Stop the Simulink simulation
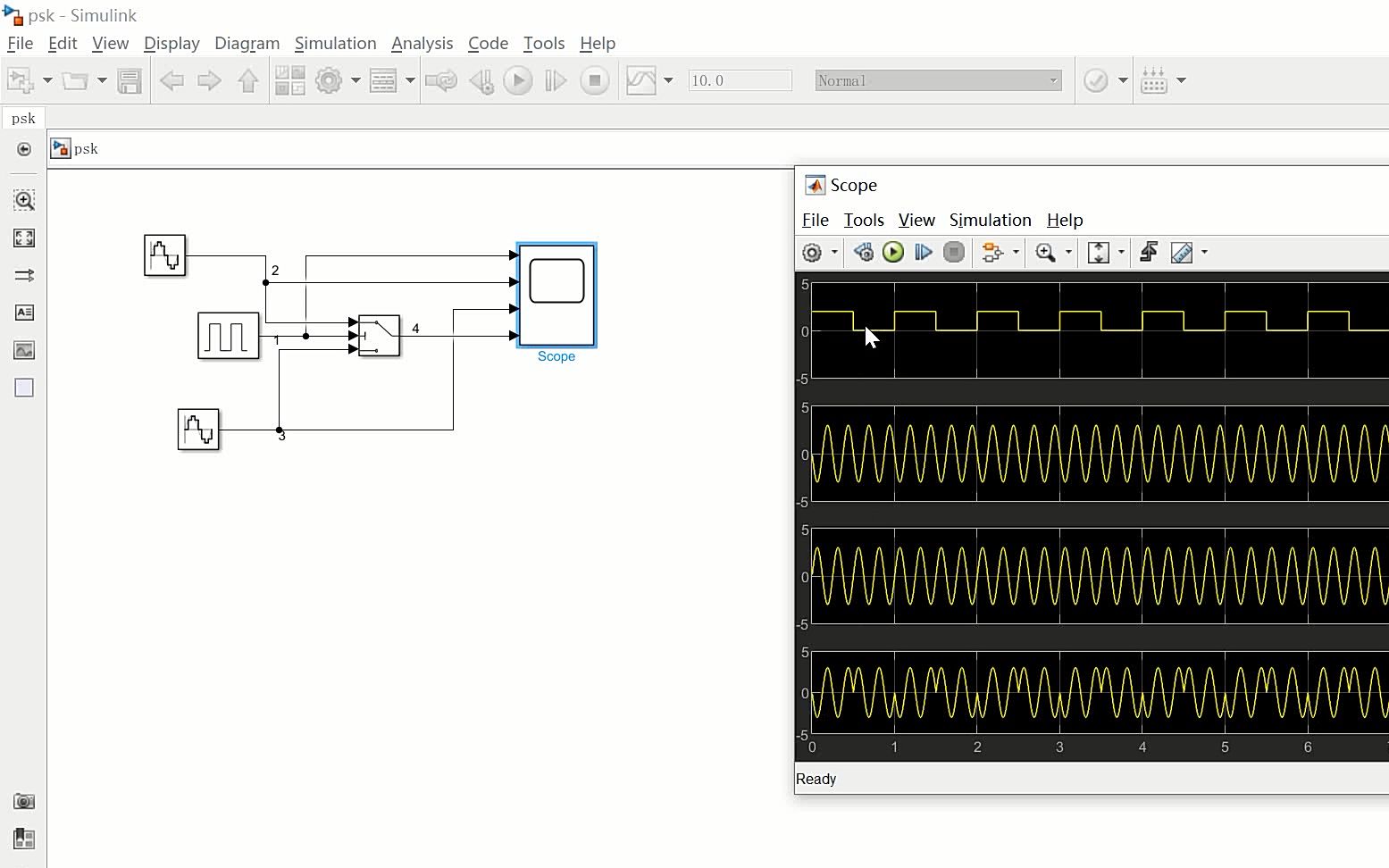The image size is (1389, 868). 595,80
